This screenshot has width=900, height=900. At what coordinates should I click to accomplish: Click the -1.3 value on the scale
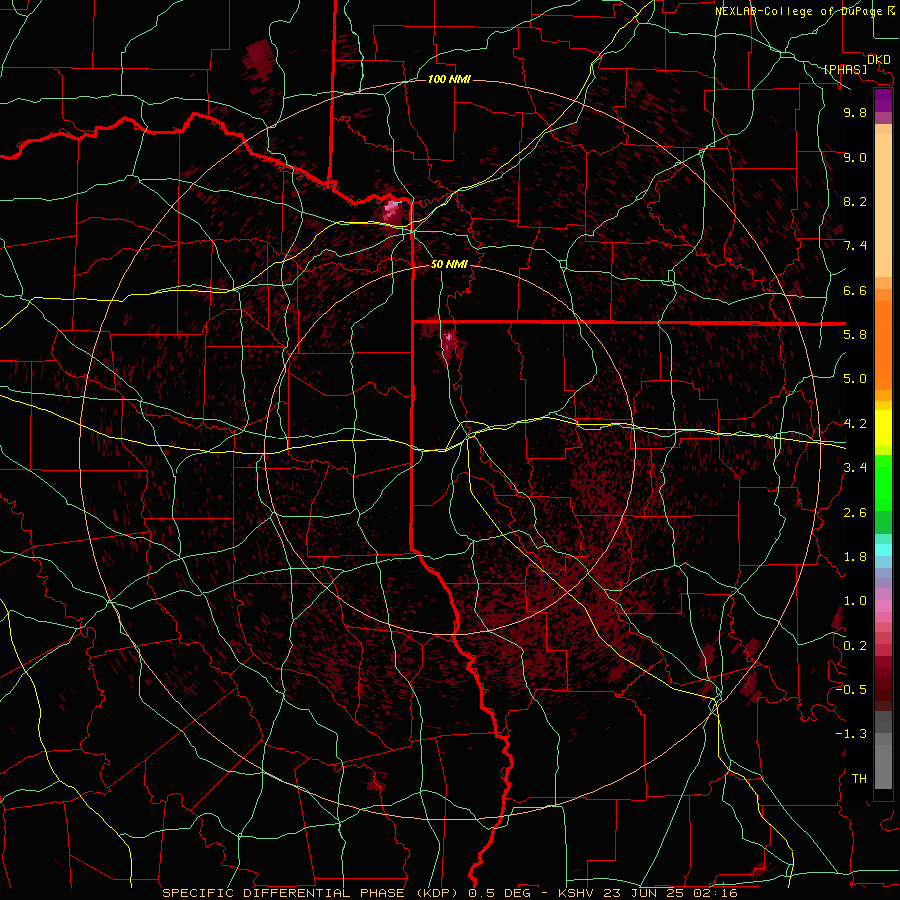pyautogui.click(x=851, y=734)
